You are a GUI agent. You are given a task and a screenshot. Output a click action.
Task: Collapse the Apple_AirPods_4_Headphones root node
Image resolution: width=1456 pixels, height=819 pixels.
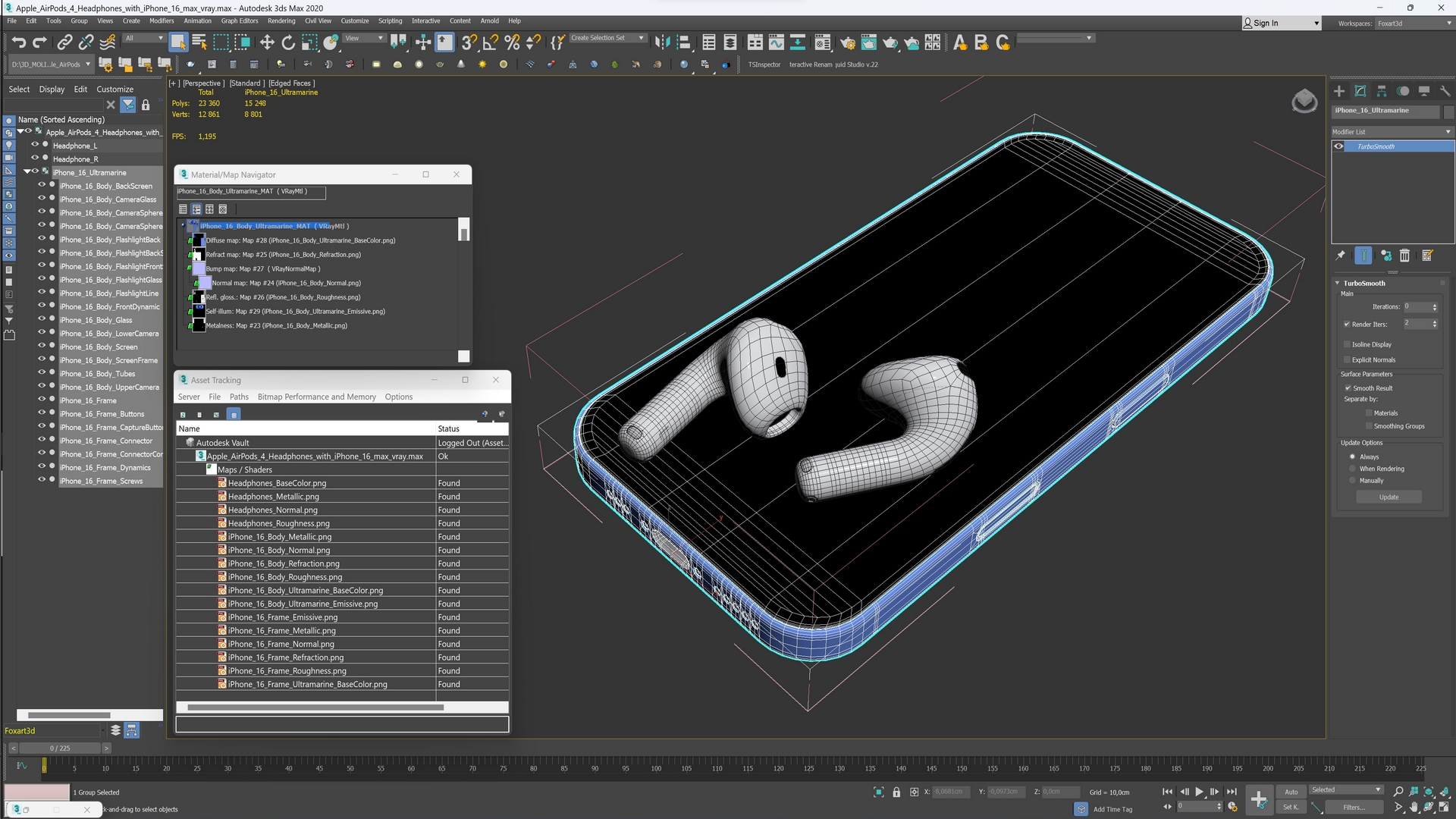[x=20, y=132]
